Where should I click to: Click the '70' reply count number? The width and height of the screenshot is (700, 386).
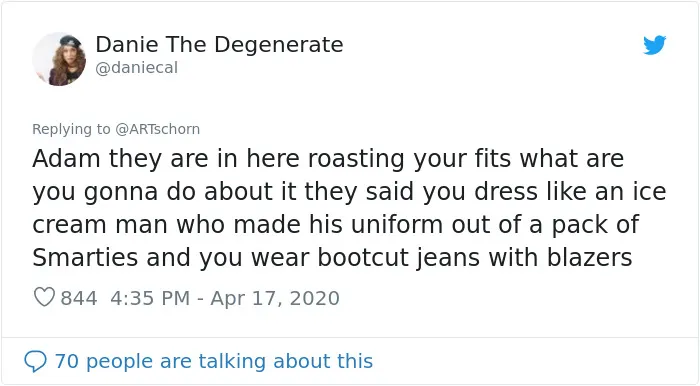67,361
